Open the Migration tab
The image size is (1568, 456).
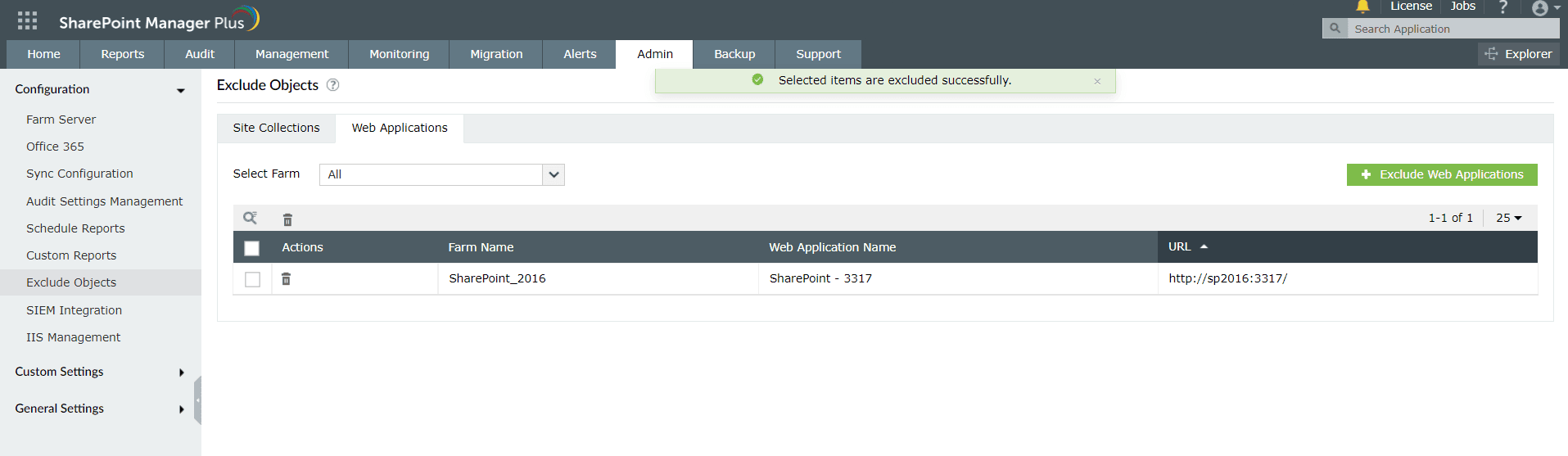[x=496, y=54]
